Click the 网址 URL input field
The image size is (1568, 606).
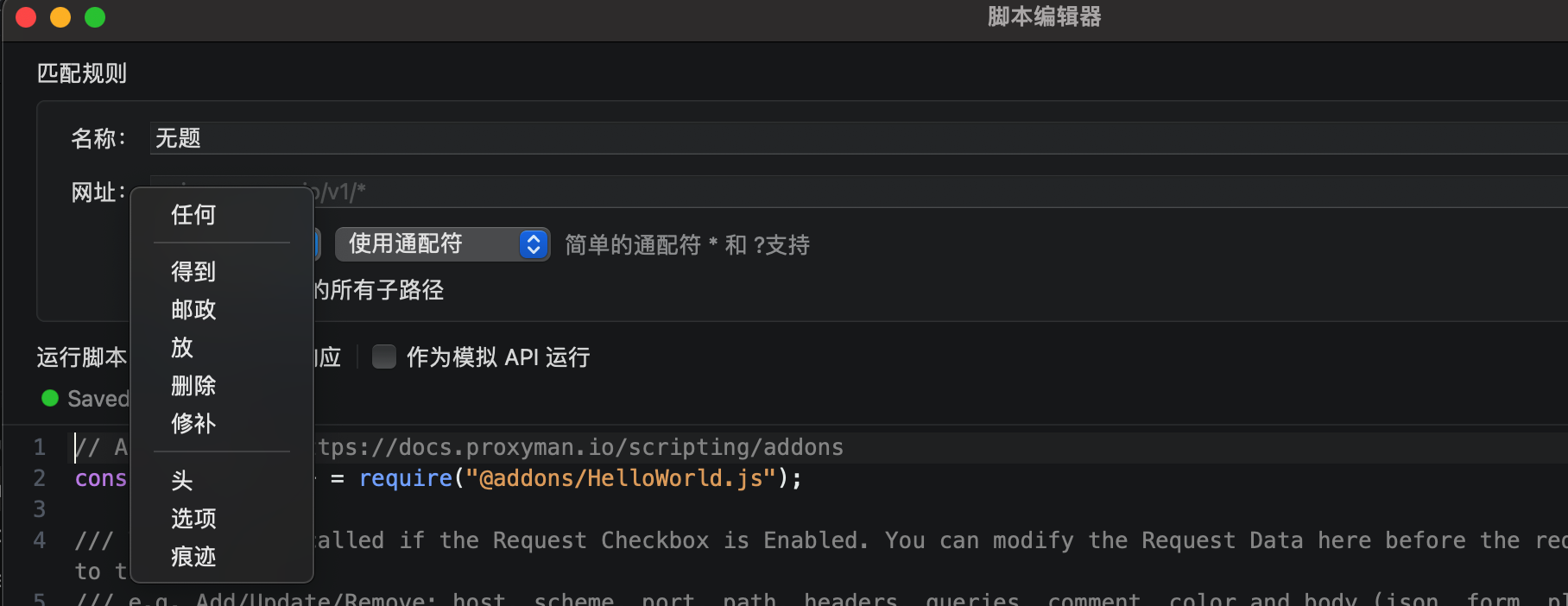click(x=858, y=192)
